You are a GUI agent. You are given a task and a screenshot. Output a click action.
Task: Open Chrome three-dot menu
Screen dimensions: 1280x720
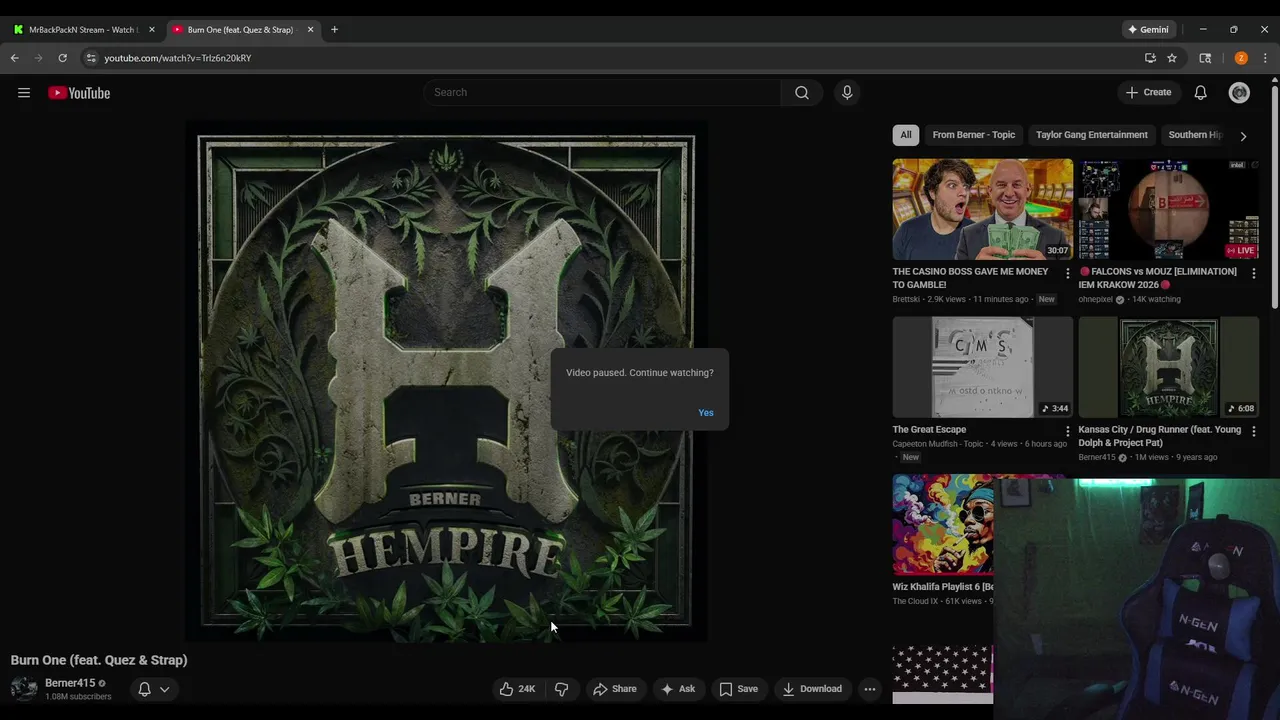click(x=1265, y=58)
